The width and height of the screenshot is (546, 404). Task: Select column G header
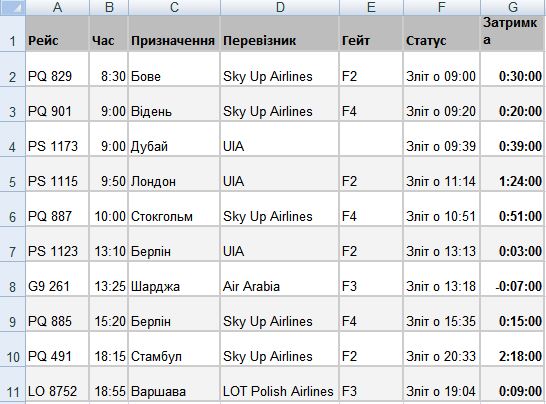(513, 7)
